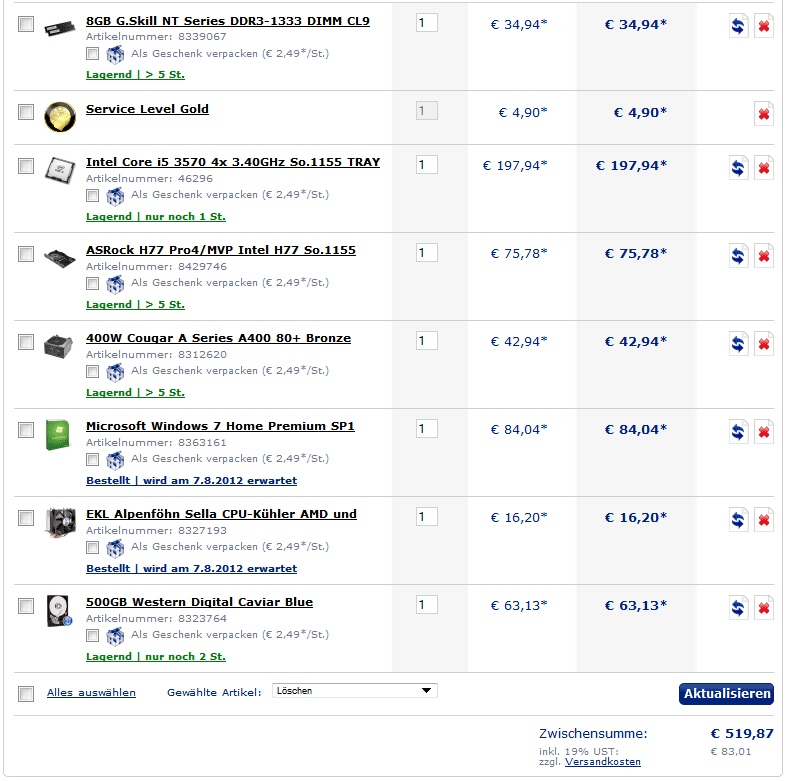Select the Intel Core i5 row checkbox

[26, 166]
